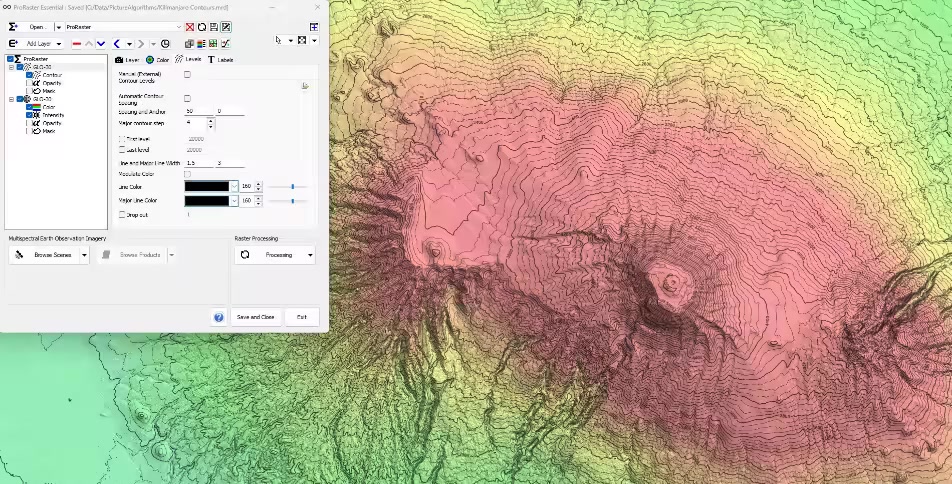The height and width of the screenshot is (484, 952).
Task: Click the Line Color black swatch
Action: 207,186
